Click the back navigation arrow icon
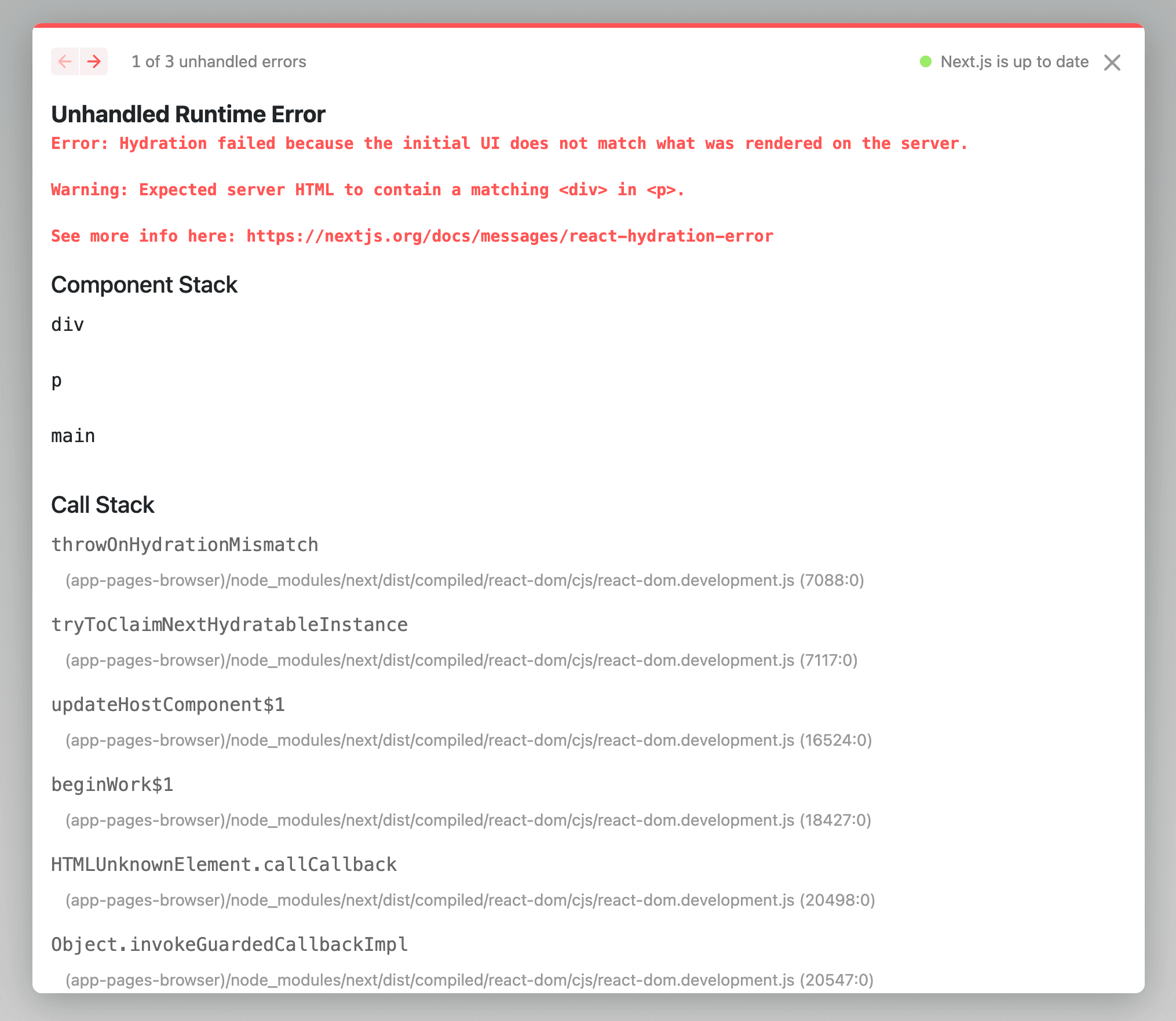The image size is (1176, 1021). [63, 62]
